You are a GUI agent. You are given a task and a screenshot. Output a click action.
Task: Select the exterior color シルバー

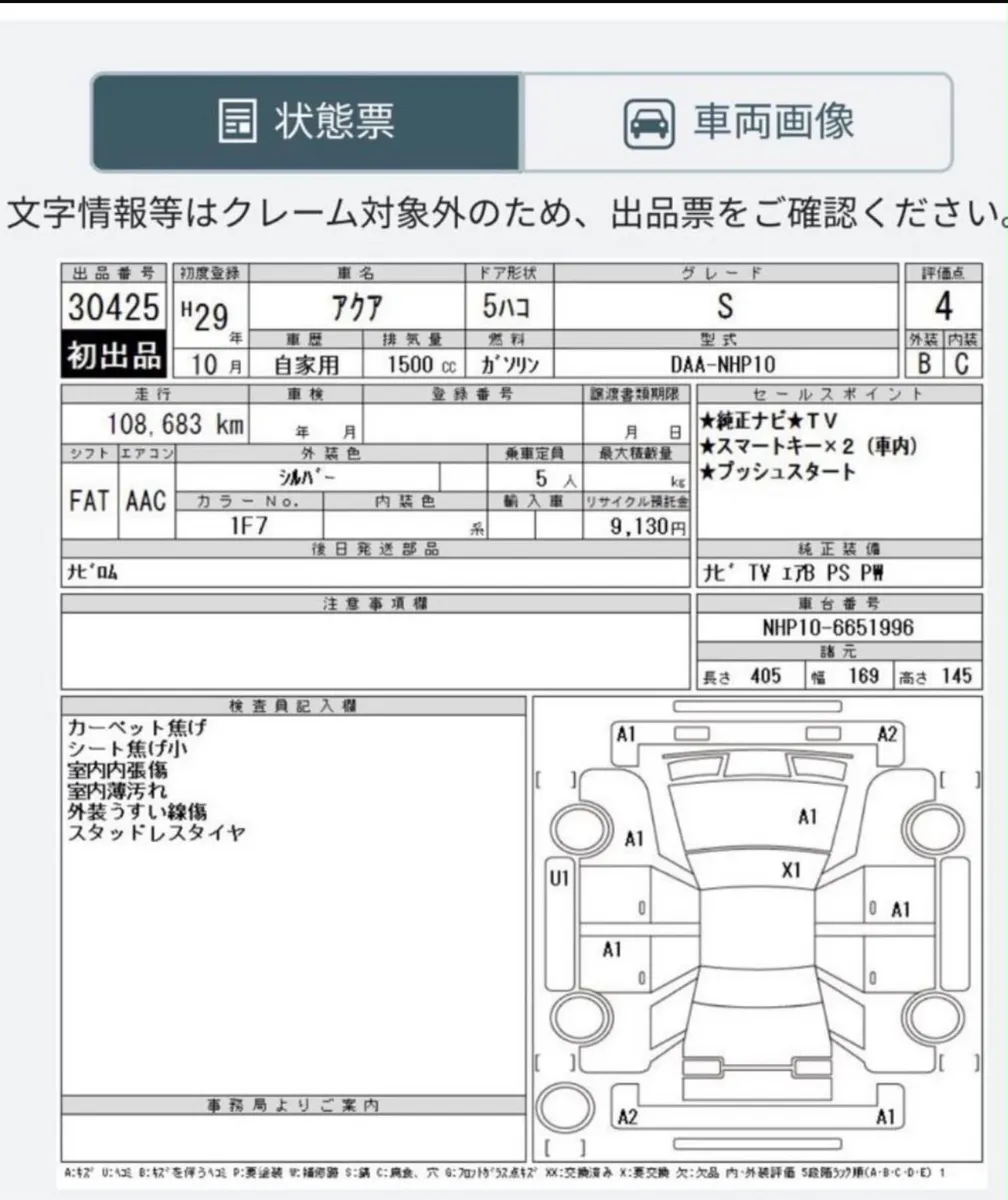(306, 477)
